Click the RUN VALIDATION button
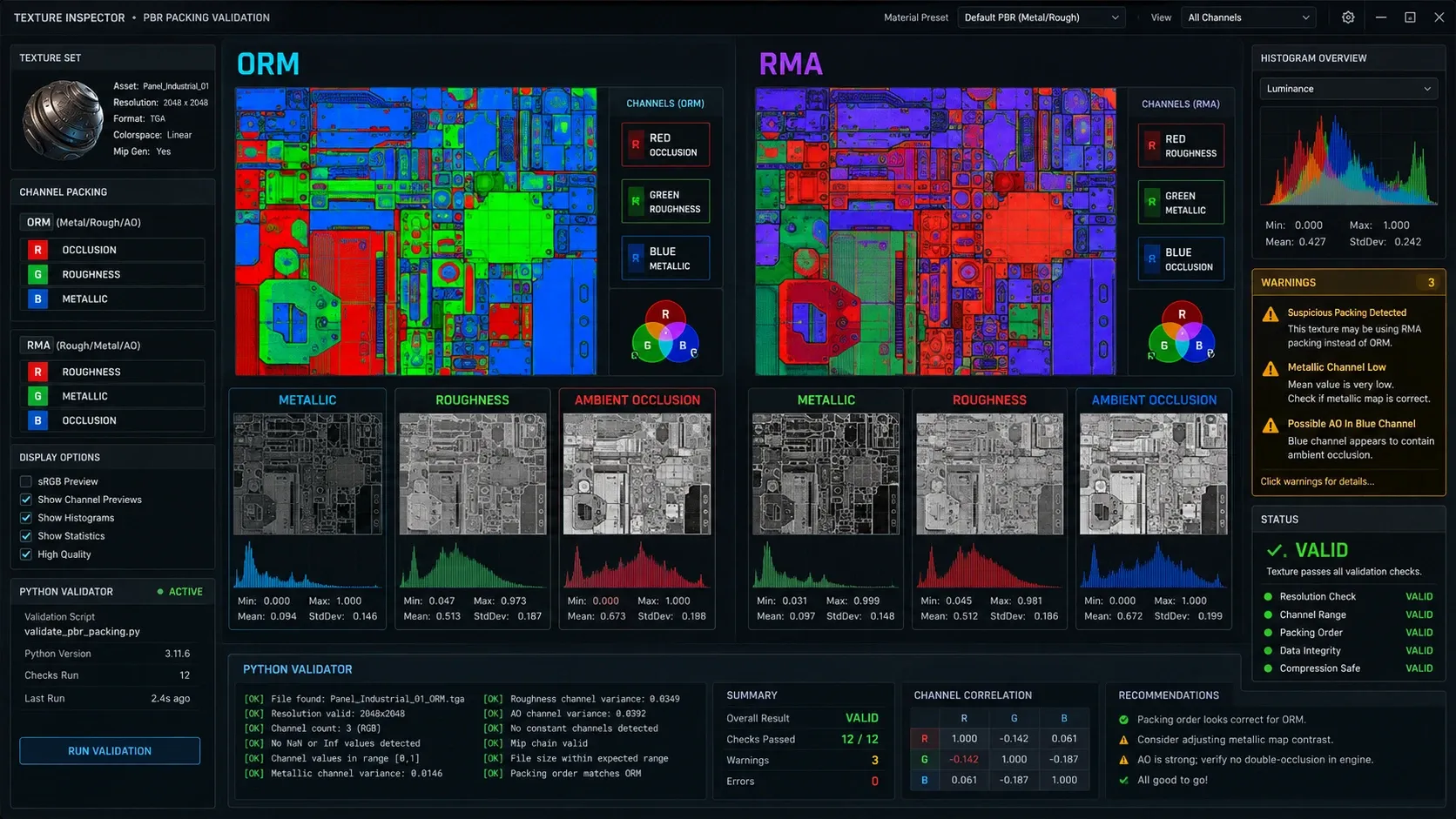This screenshot has height=819, width=1456. (110, 751)
